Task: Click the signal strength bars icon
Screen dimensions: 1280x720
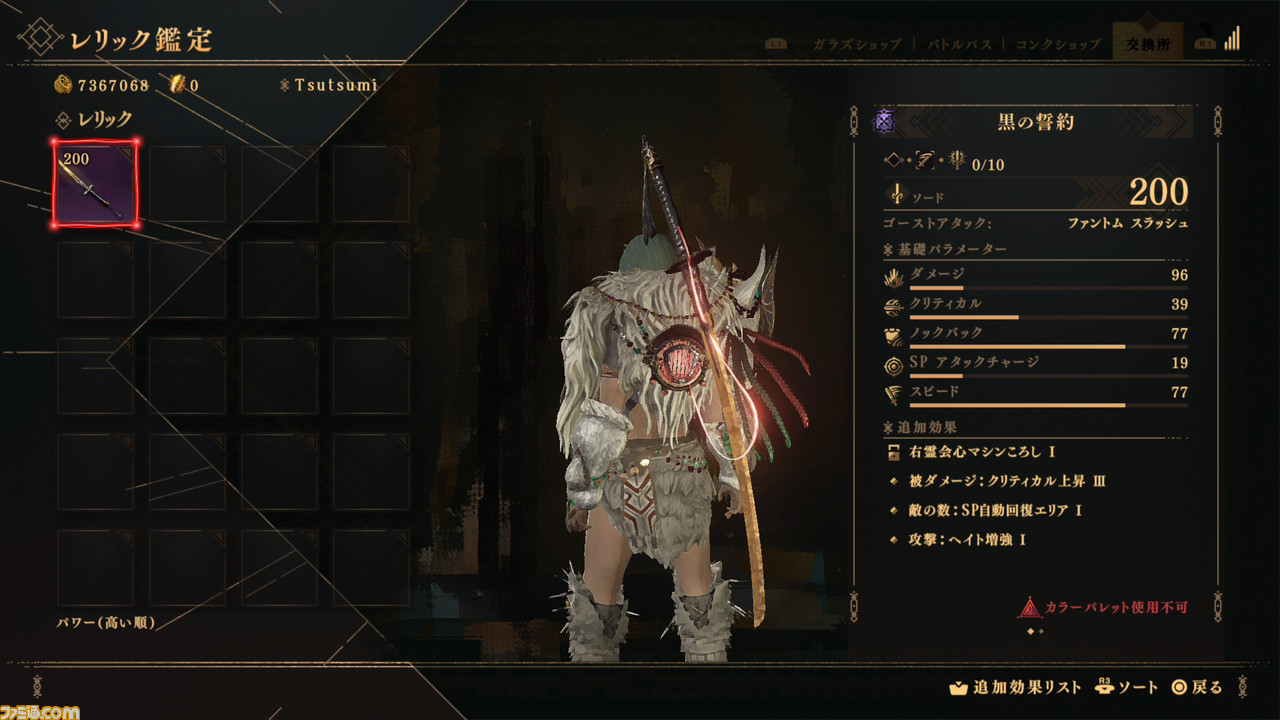Action: [1231, 38]
